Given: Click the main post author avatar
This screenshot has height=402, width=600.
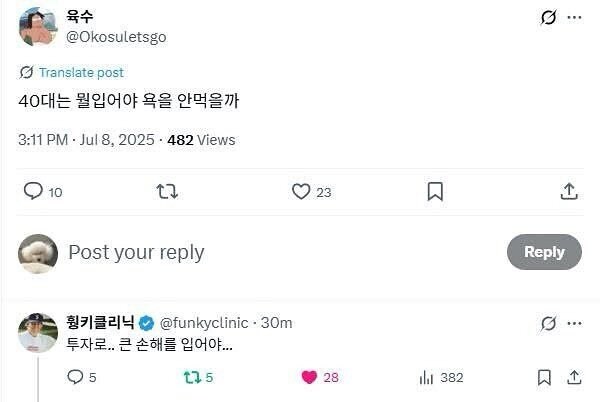Looking at the screenshot, I should (38, 27).
